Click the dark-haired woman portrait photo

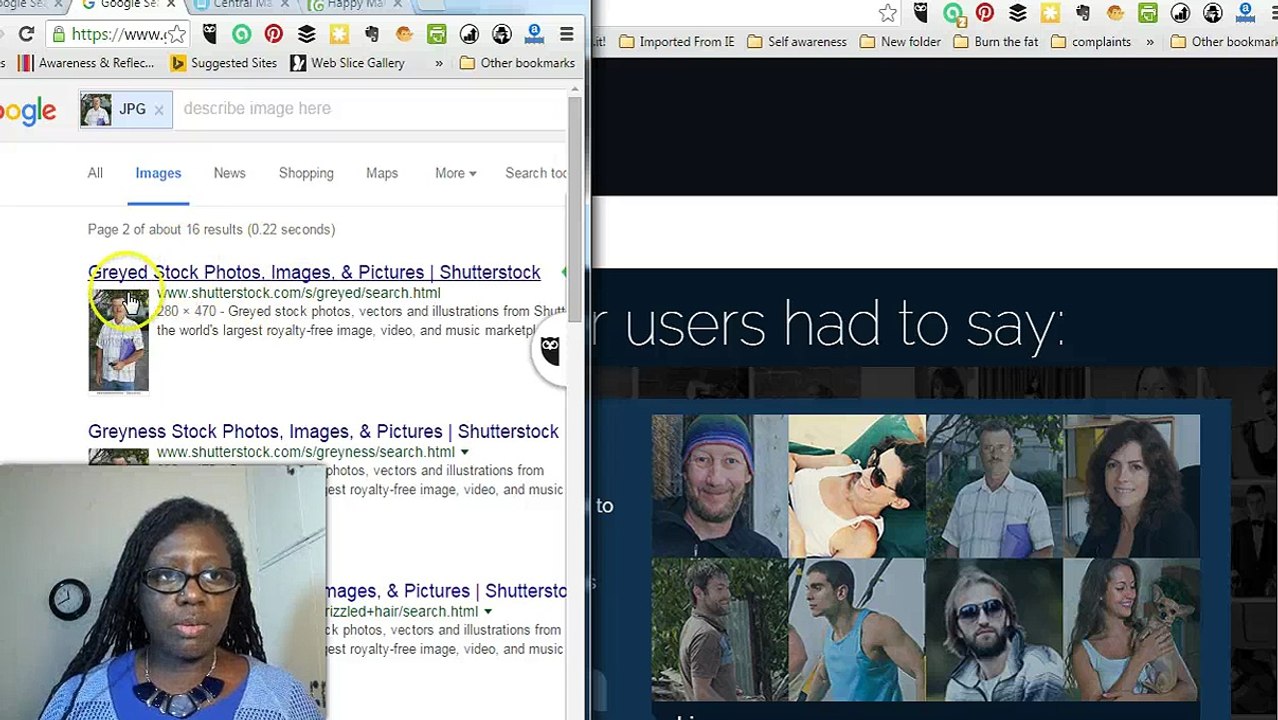coord(1132,486)
